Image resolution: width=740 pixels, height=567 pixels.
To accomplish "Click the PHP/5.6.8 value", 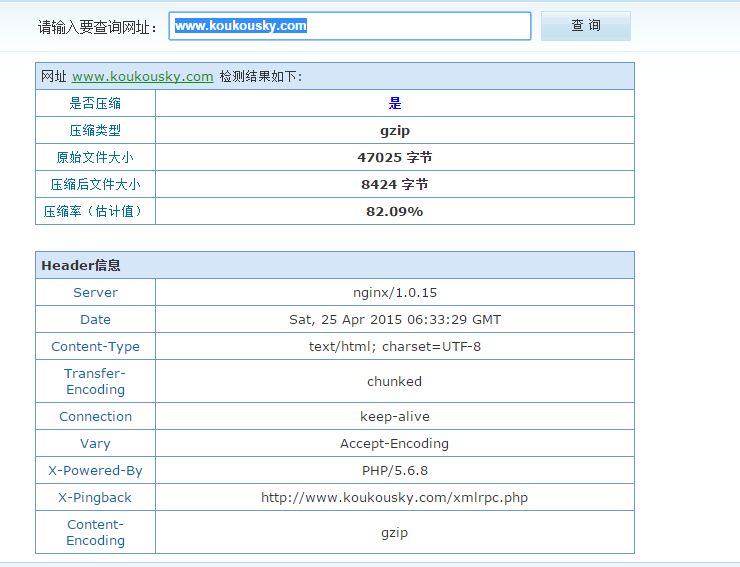I will (395, 471).
